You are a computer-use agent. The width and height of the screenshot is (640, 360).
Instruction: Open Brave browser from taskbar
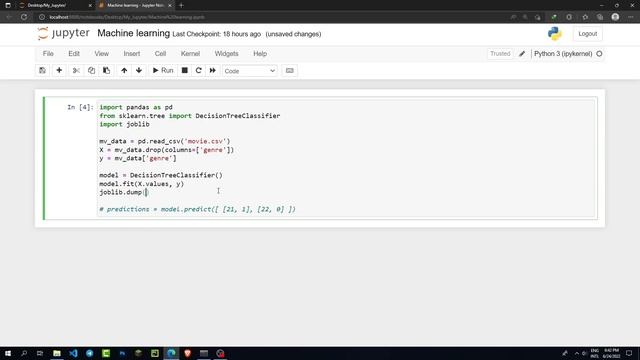pyautogui.click(x=187, y=353)
